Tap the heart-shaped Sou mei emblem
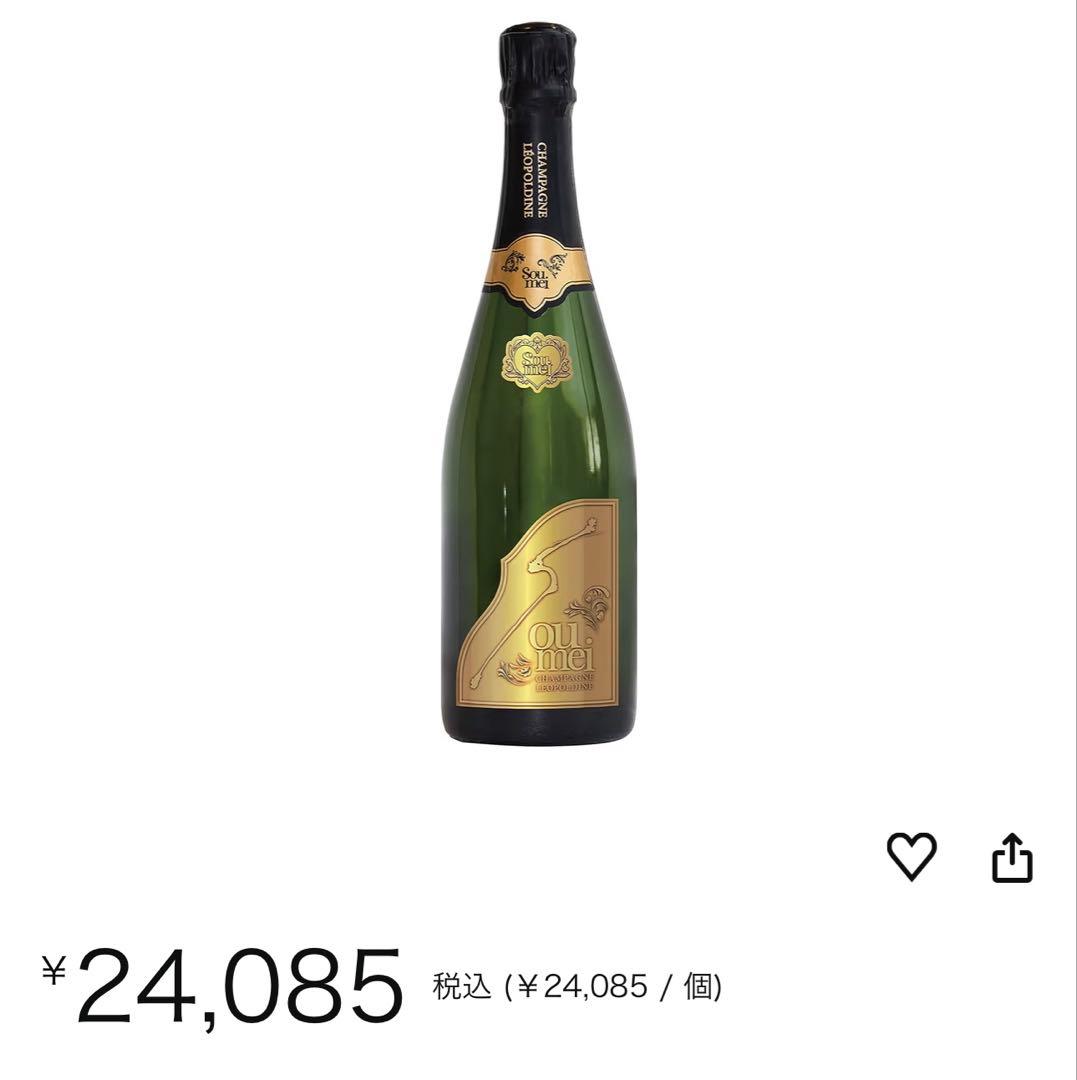This screenshot has width=1077, height=1080. pyautogui.click(x=537, y=360)
